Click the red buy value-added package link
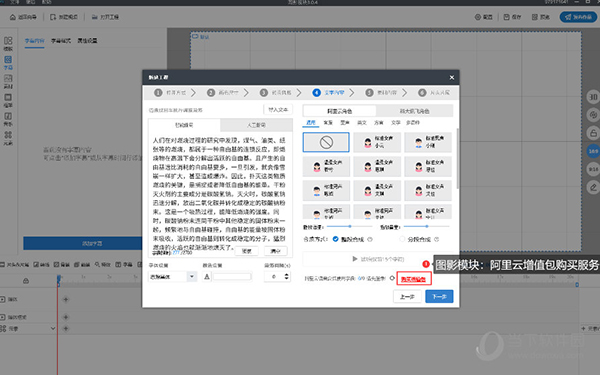 (414, 279)
